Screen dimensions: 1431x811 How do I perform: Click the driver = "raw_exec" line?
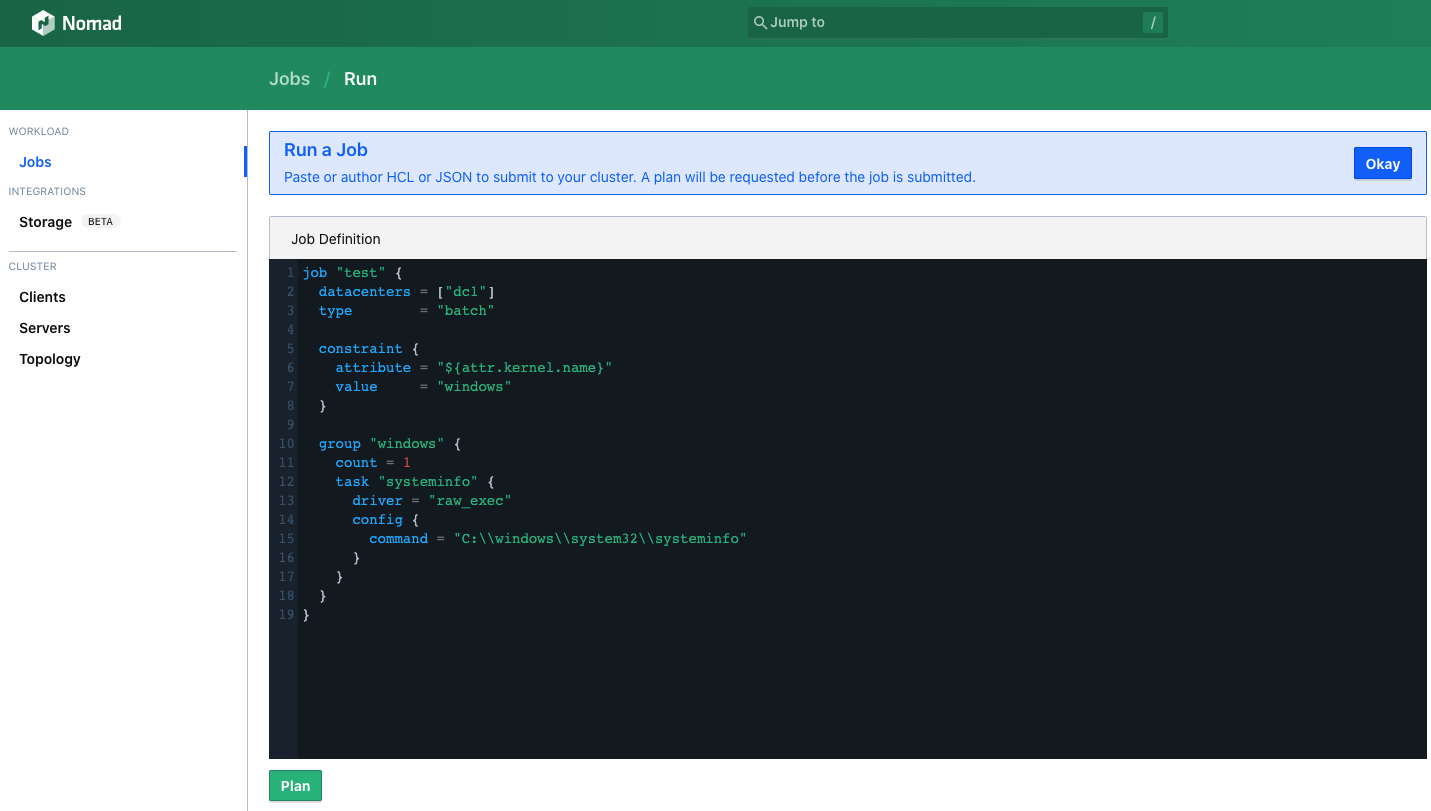point(432,501)
